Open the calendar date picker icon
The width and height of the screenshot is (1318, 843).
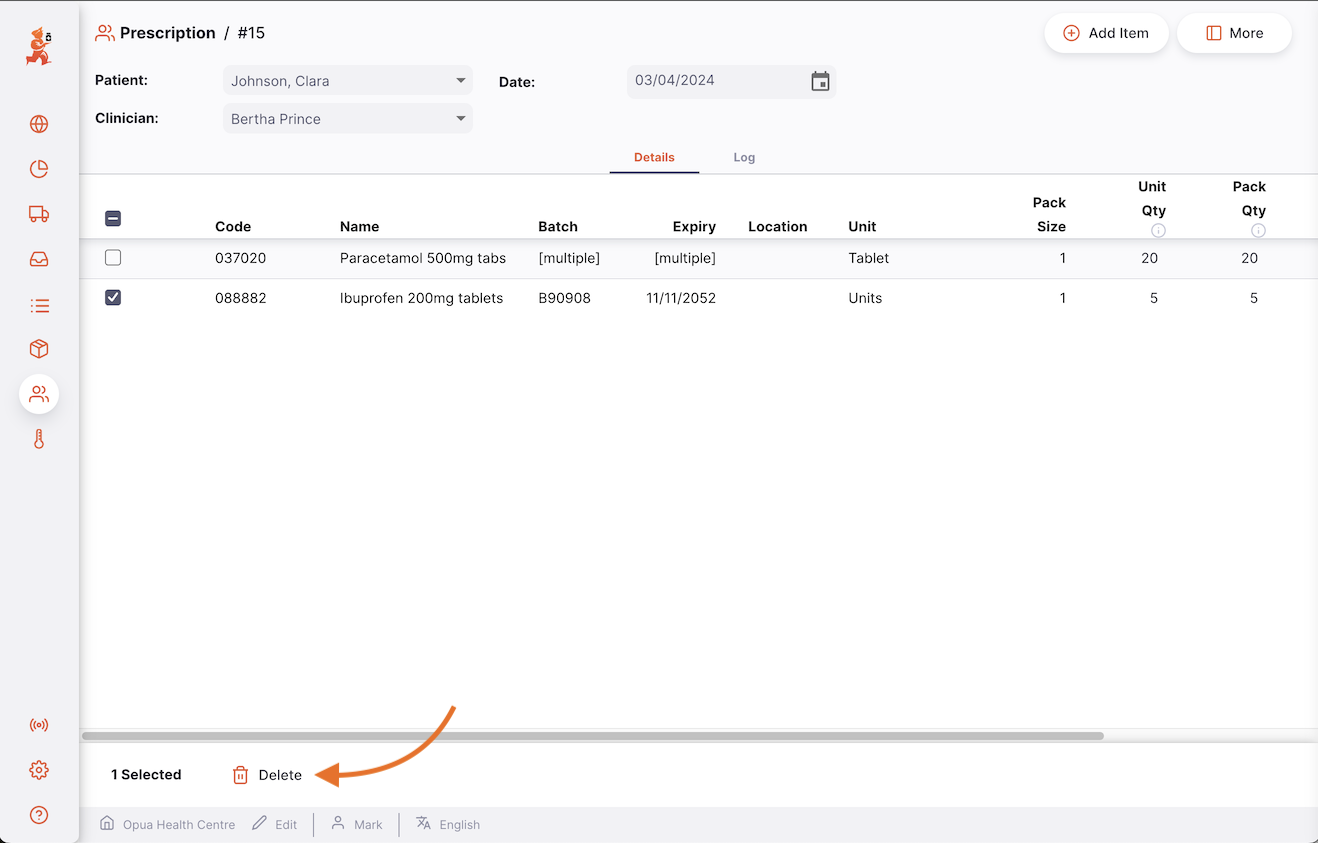point(820,82)
